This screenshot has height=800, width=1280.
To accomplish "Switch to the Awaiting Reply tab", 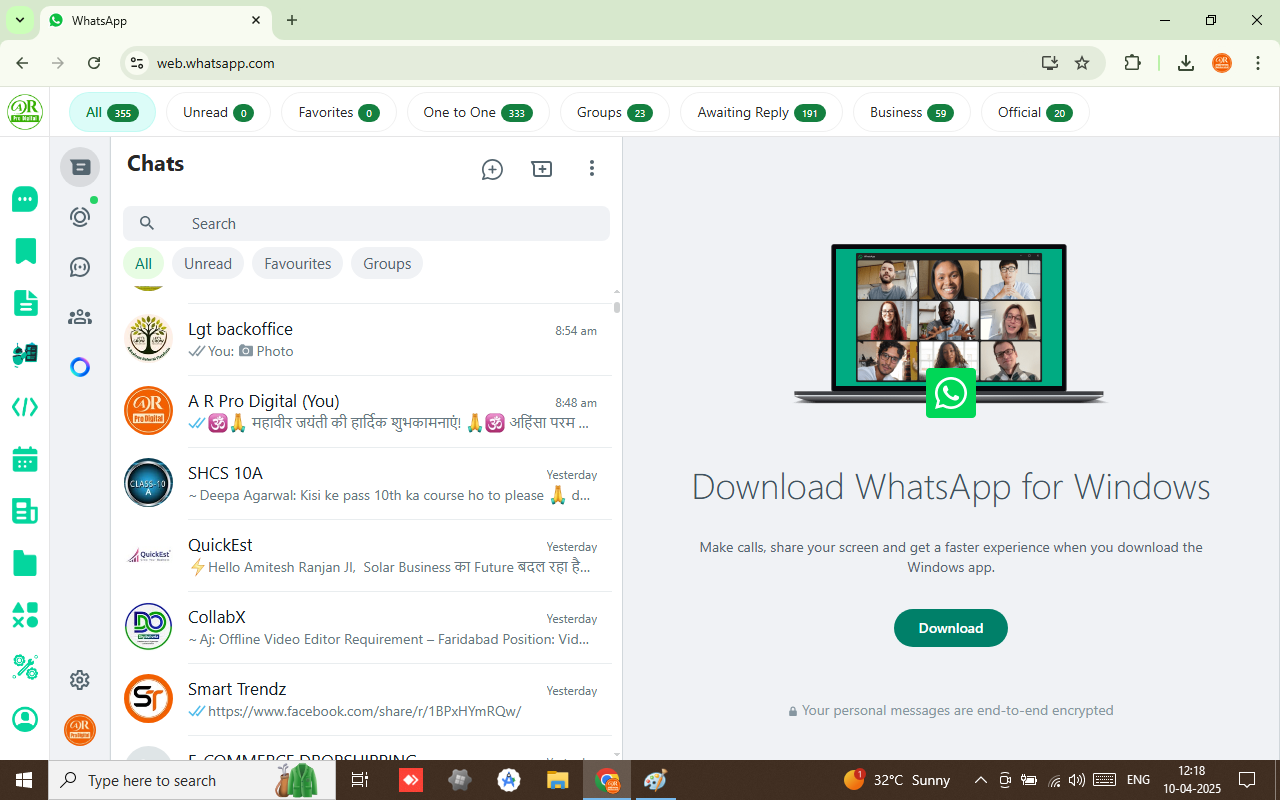I will pos(760,113).
